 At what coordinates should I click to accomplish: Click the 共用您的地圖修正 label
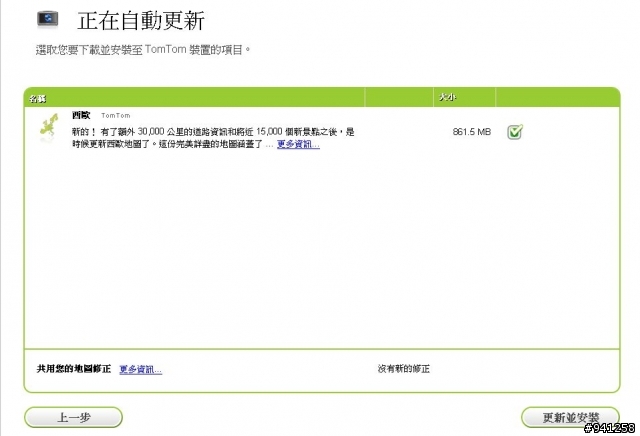click(x=74, y=369)
